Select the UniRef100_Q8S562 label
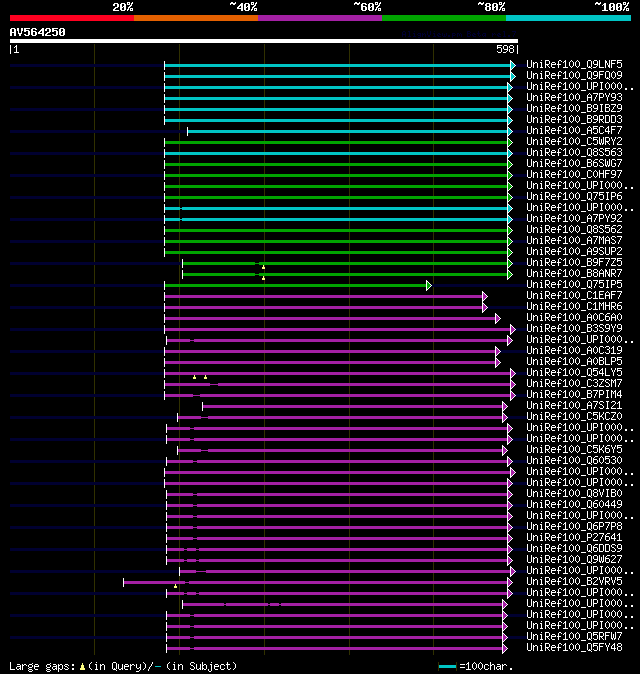 coord(574,230)
